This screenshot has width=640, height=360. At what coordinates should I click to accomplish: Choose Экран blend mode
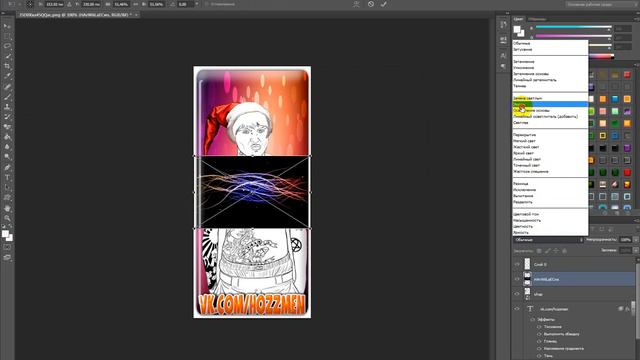[550, 104]
